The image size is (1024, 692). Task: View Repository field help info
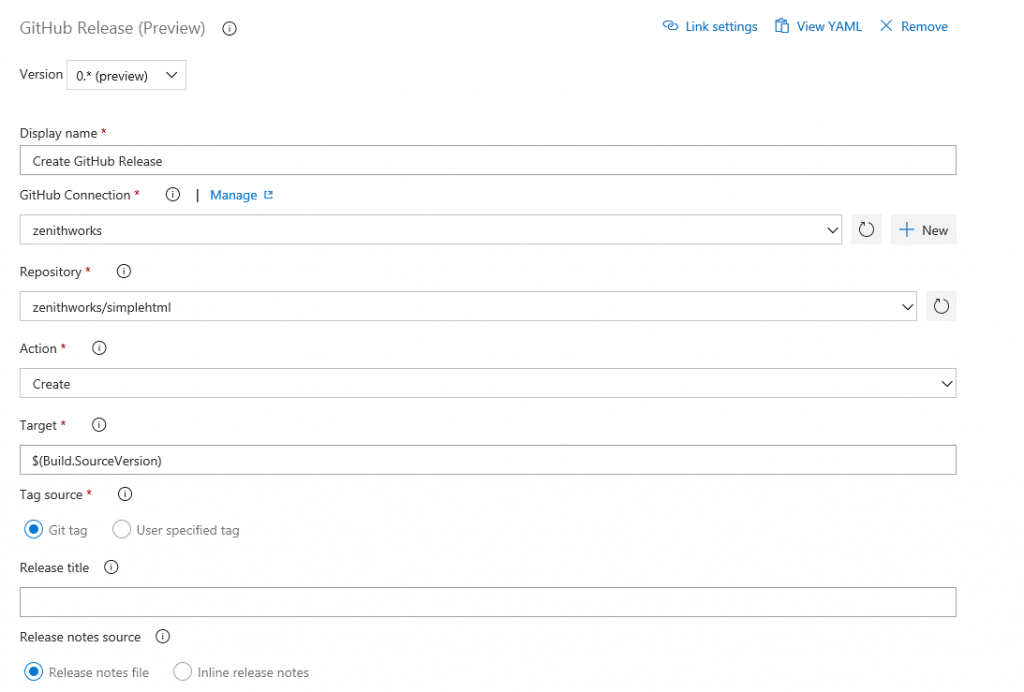pyautogui.click(x=123, y=271)
